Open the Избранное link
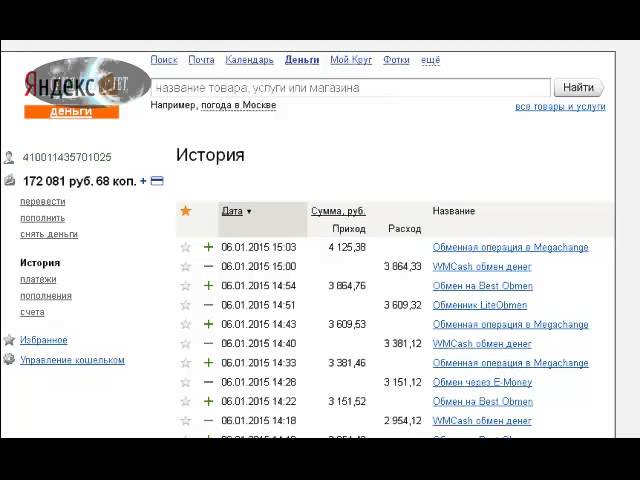 click(x=44, y=340)
